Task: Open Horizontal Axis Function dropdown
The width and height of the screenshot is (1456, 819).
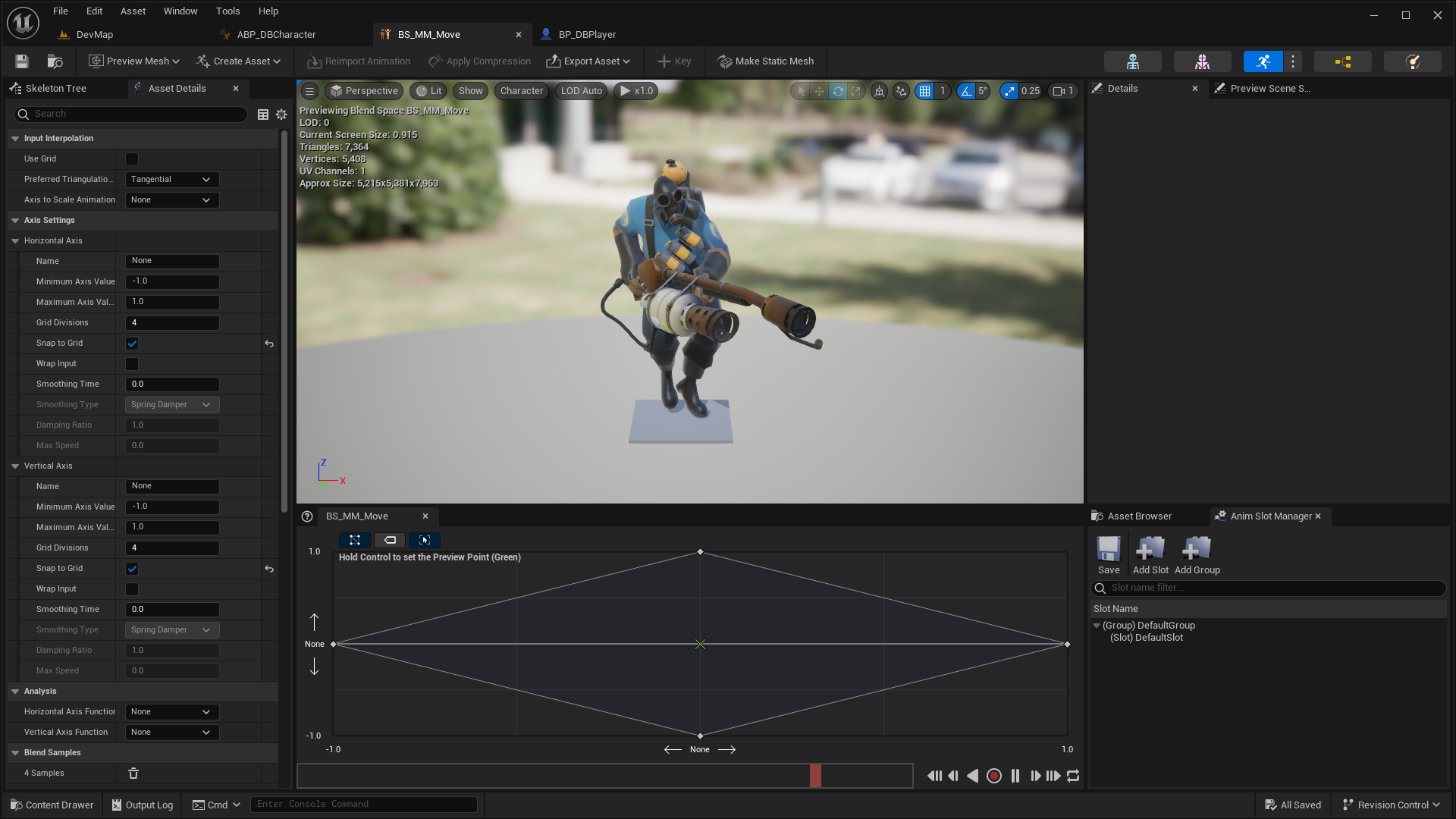Action: pyautogui.click(x=172, y=712)
